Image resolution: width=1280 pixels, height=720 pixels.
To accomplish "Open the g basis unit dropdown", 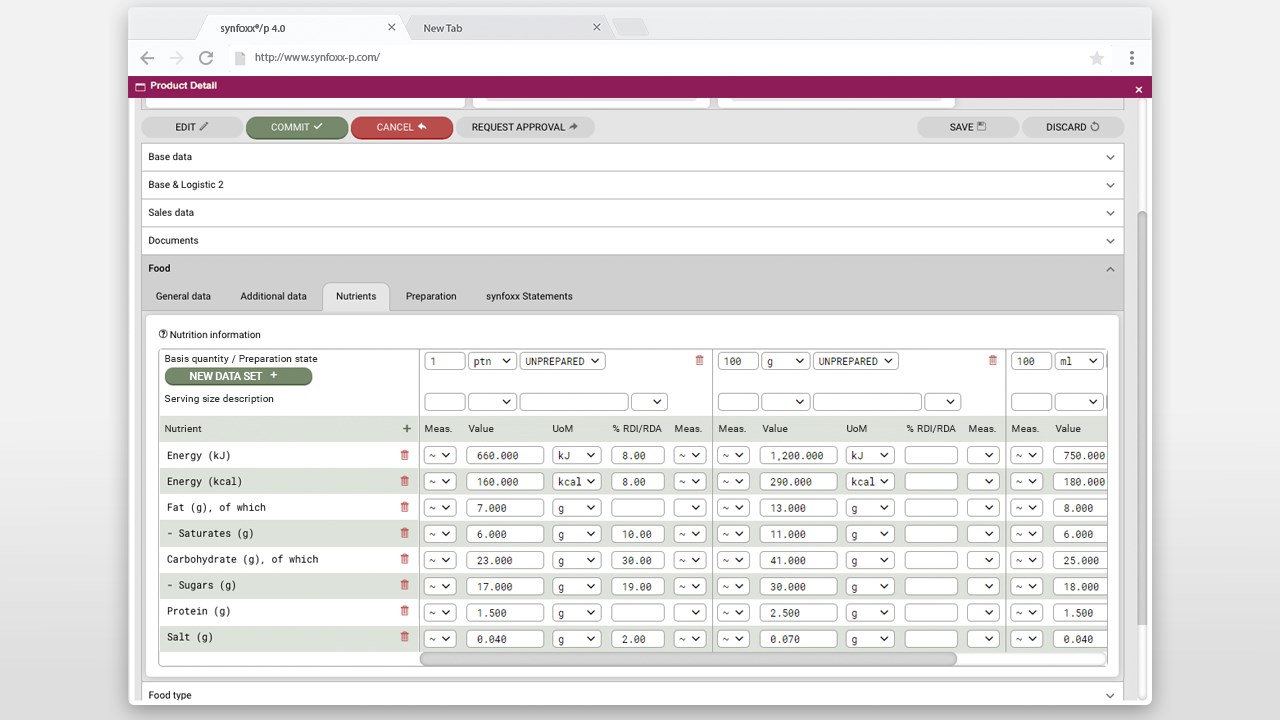I will [x=785, y=361].
